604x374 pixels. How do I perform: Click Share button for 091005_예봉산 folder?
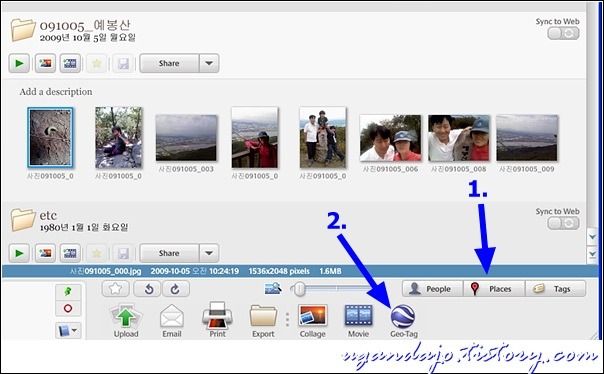(x=169, y=63)
